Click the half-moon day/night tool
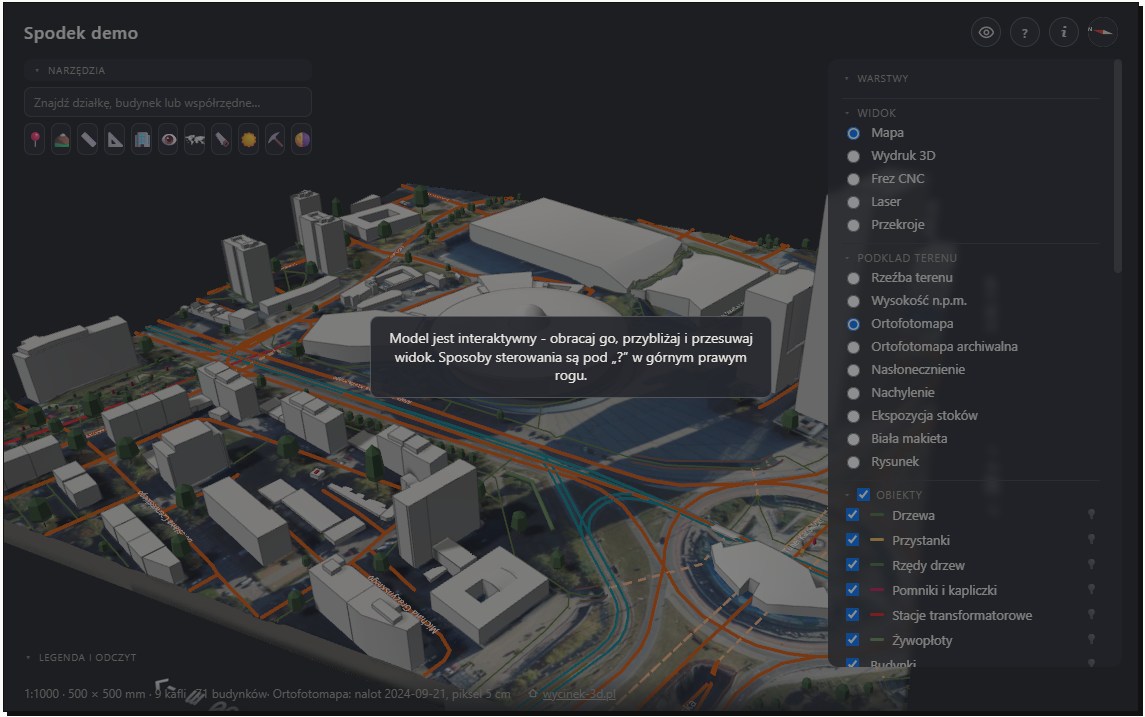1145x717 pixels. click(302, 139)
